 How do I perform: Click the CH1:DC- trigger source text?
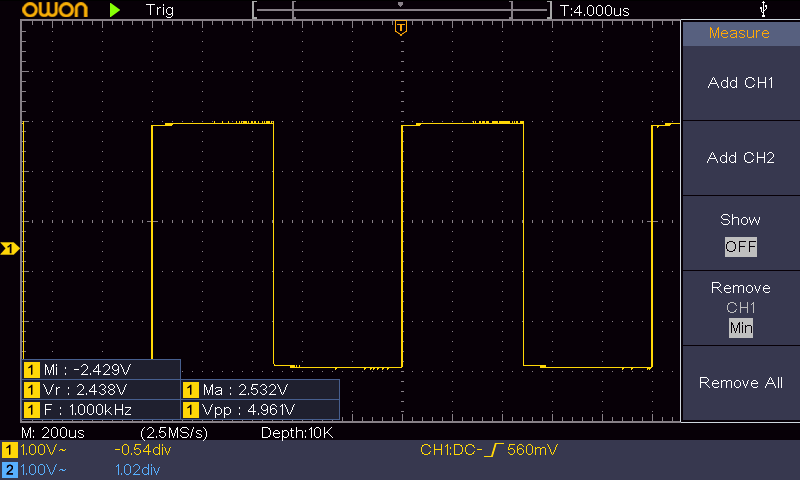click(x=451, y=449)
